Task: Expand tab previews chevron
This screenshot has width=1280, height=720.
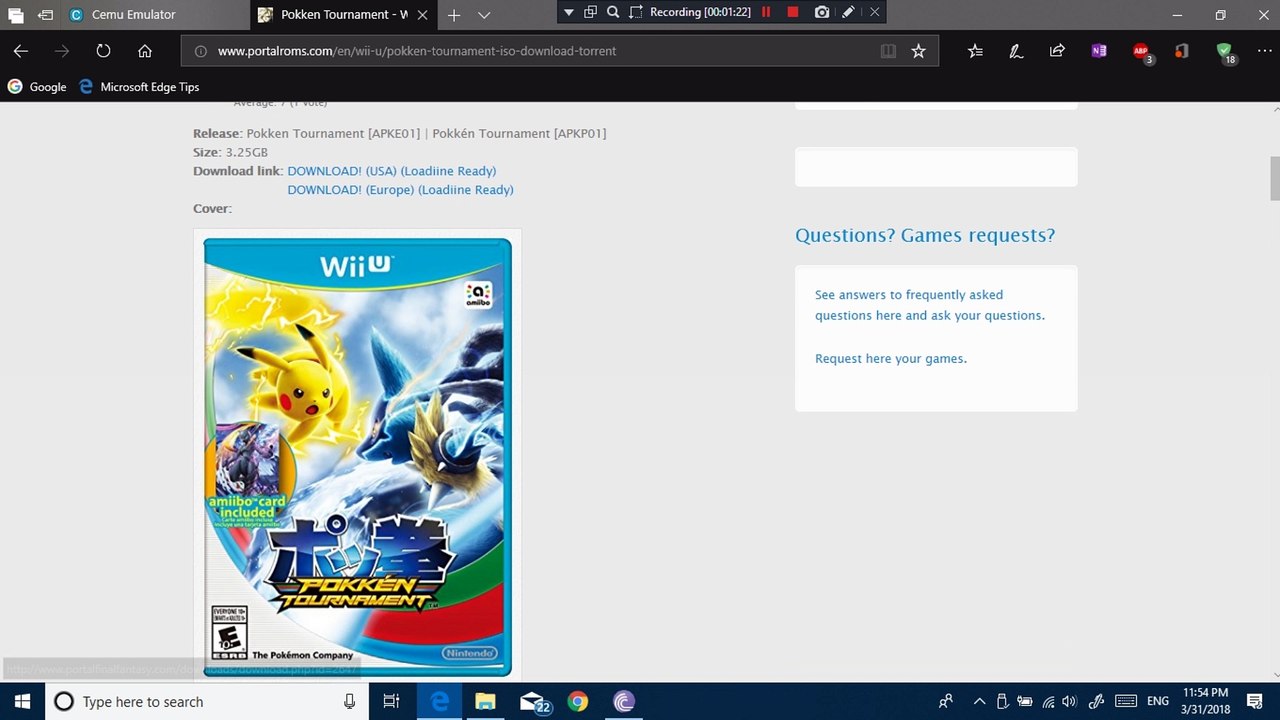Action: [x=484, y=15]
